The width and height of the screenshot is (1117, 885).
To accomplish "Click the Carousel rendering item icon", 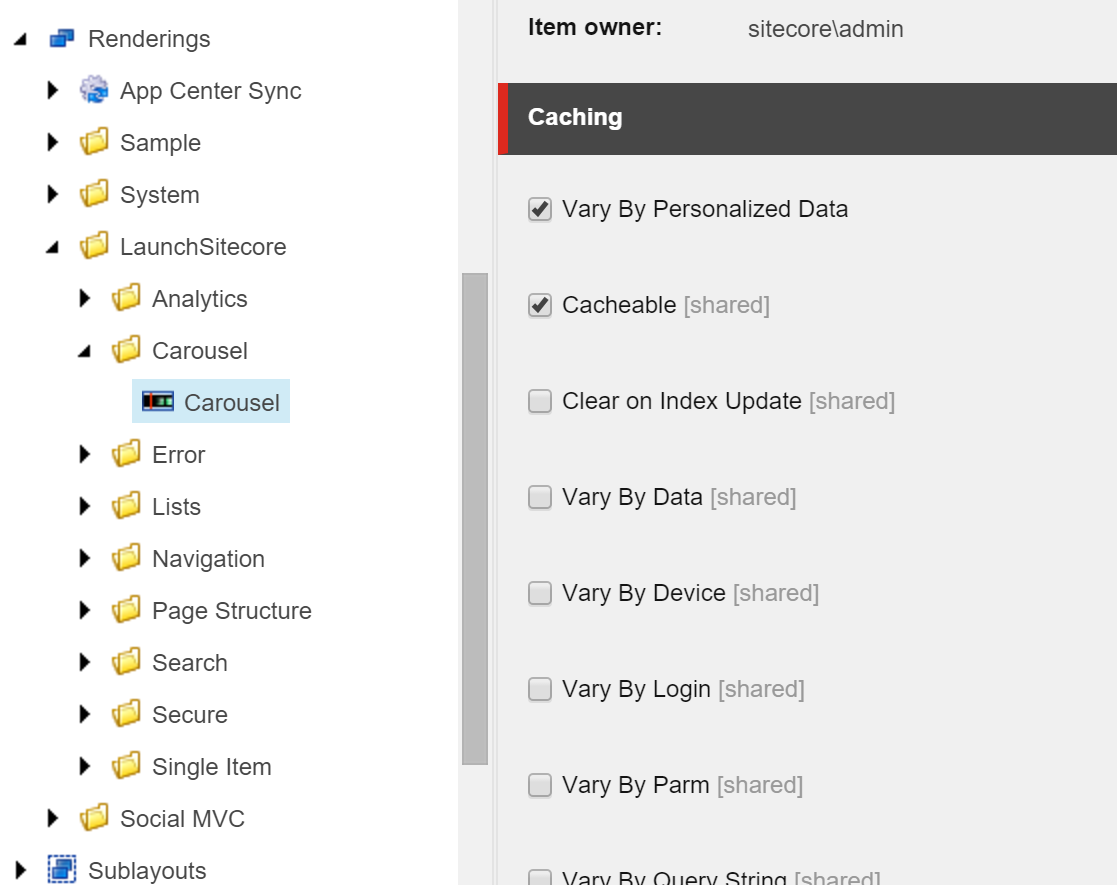I will click(157, 402).
